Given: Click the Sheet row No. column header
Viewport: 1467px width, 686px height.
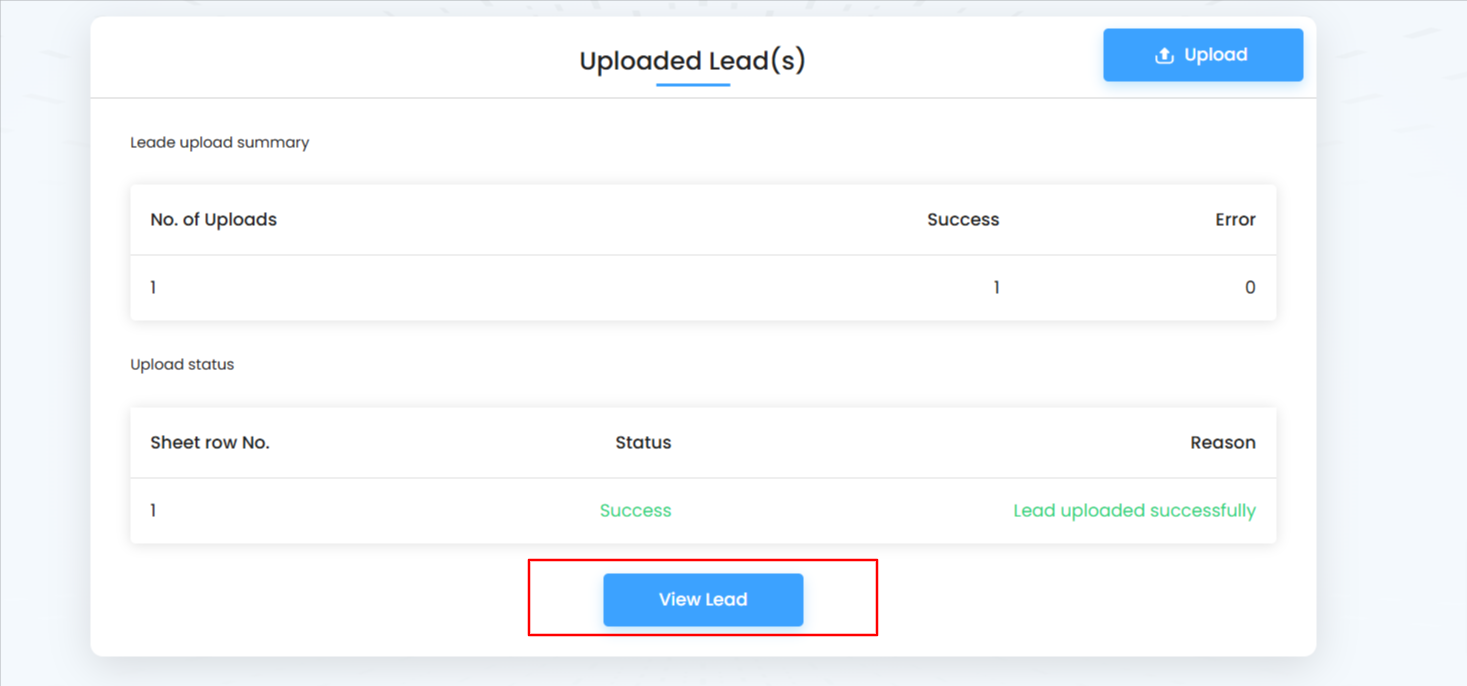Looking at the screenshot, I should tap(210, 443).
